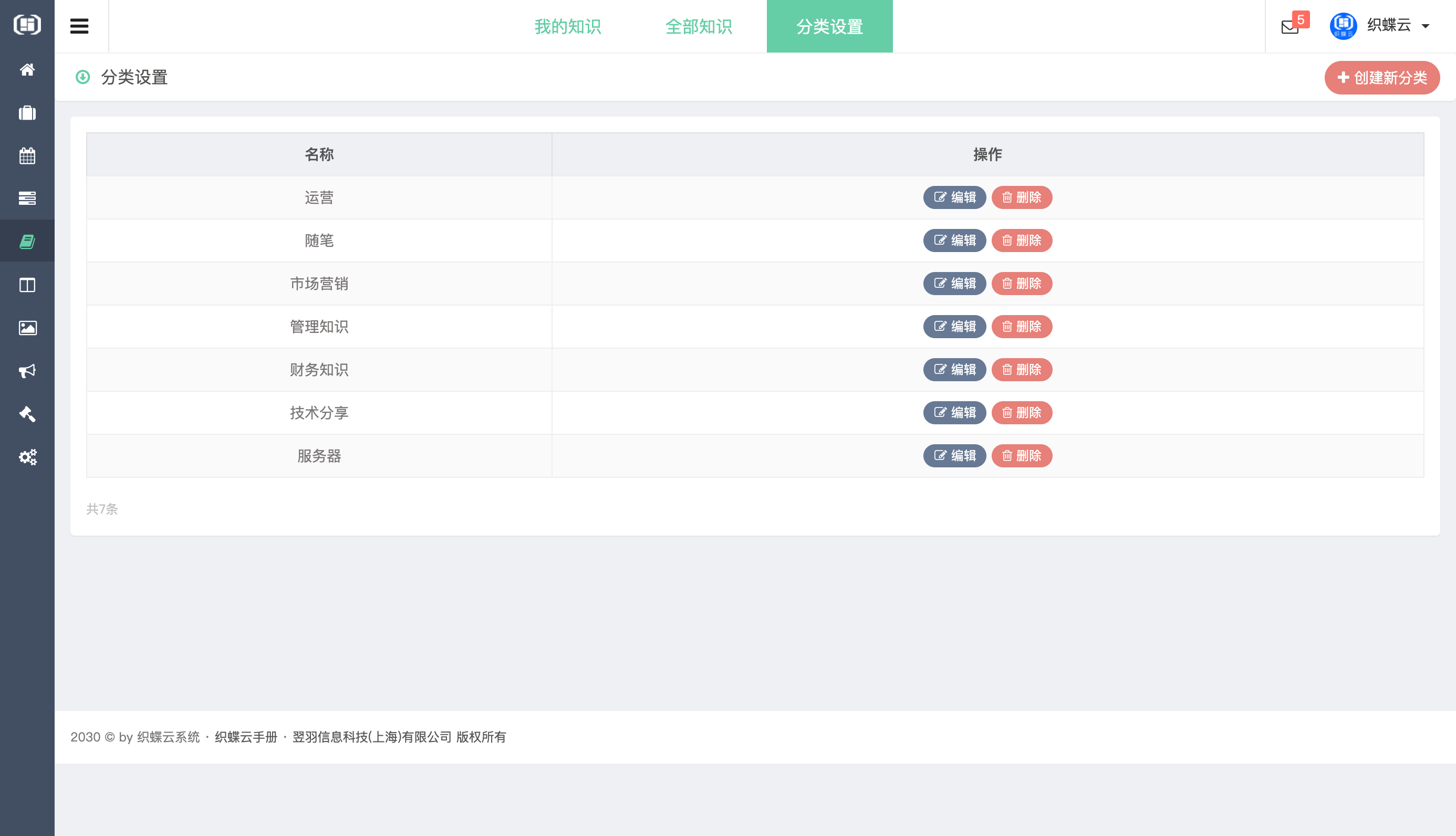
Task: Click the 创建新分类 button
Action: click(1382, 78)
